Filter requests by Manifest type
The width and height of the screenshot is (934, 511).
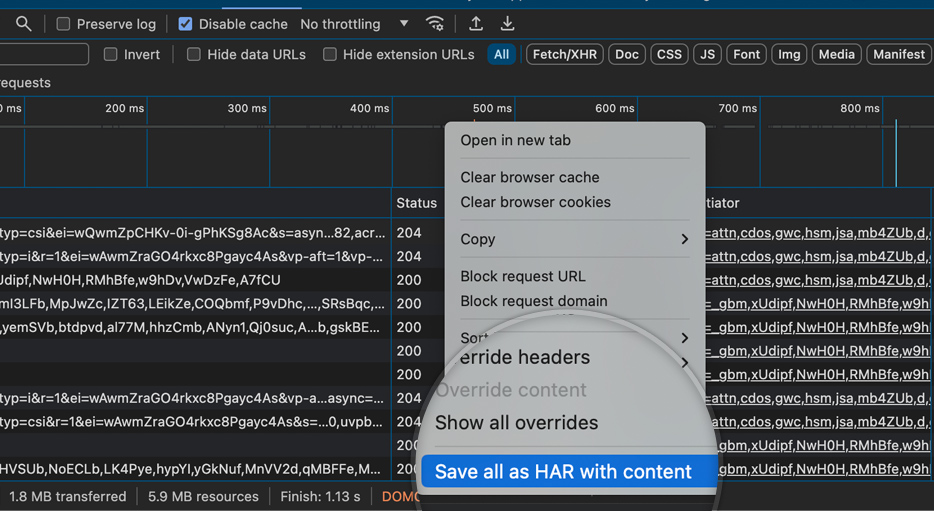pos(899,54)
